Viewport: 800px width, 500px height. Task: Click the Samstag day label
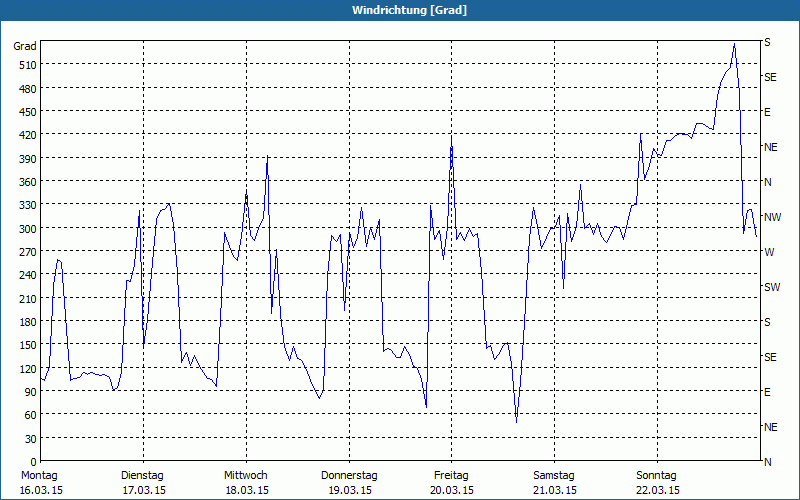(x=554, y=476)
